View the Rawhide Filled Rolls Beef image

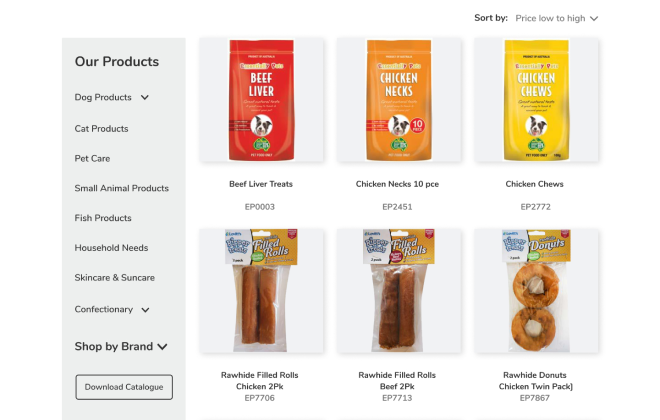click(x=399, y=291)
